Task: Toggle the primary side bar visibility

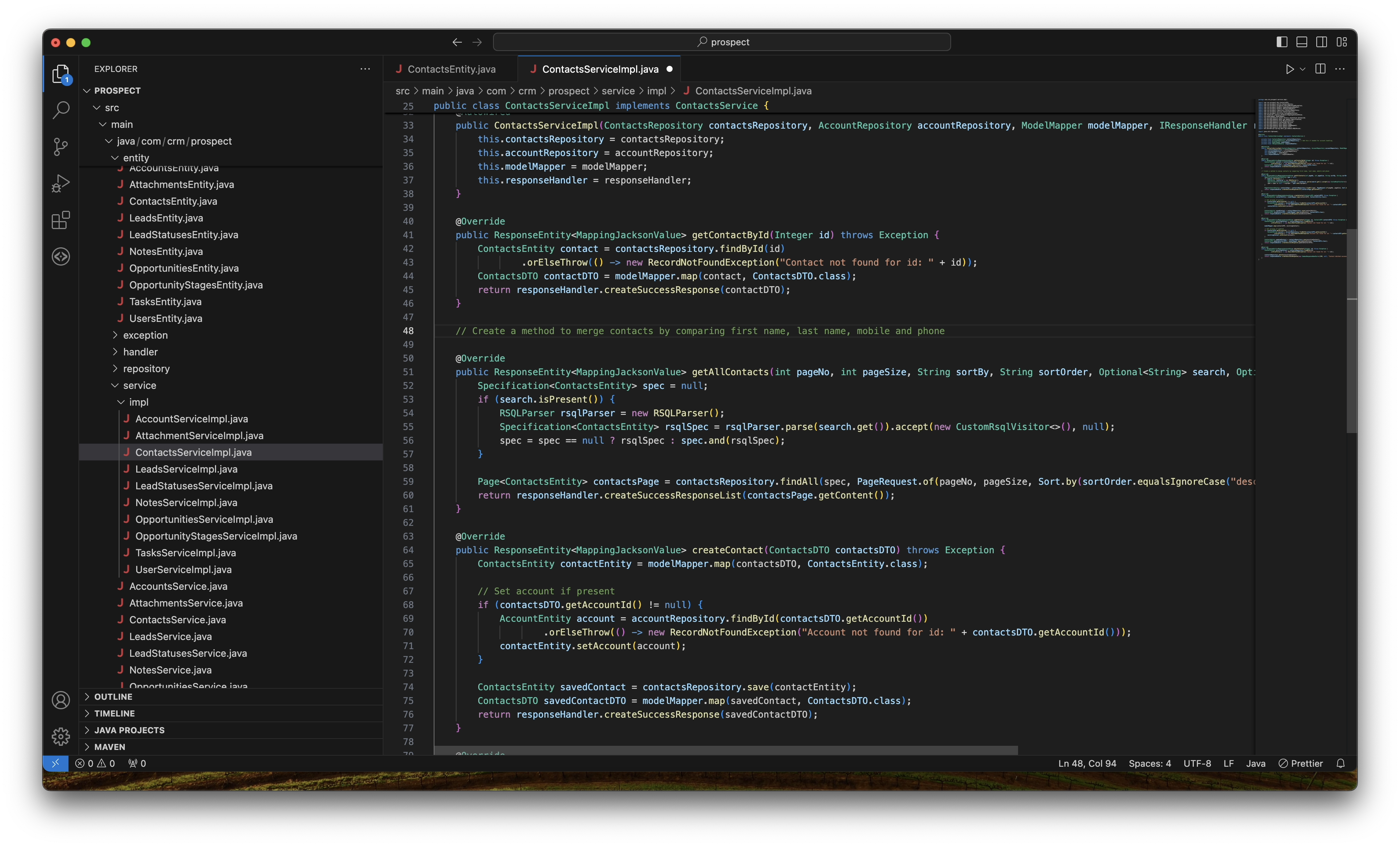Action: pos(1282,42)
